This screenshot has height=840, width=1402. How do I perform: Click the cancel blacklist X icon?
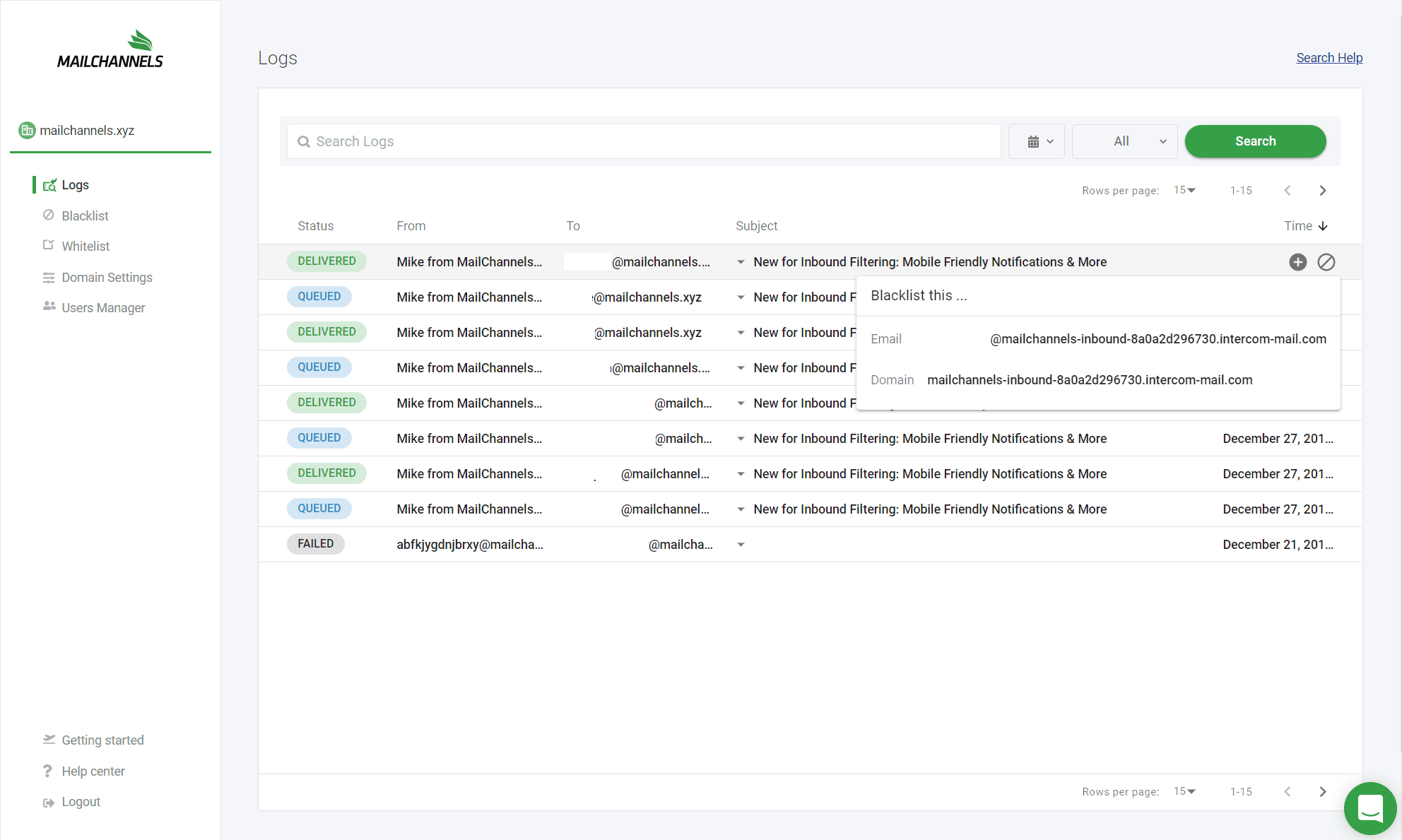(x=1325, y=261)
